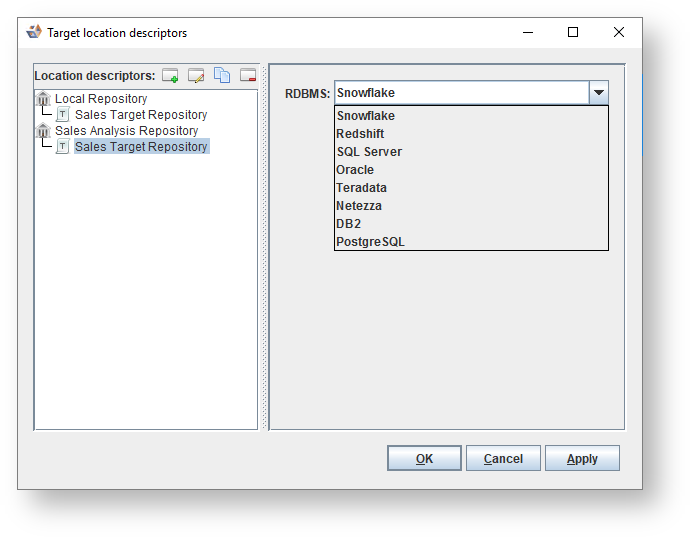Click the copy location descriptor icon
691x538 pixels.
(x=222, y=75)
